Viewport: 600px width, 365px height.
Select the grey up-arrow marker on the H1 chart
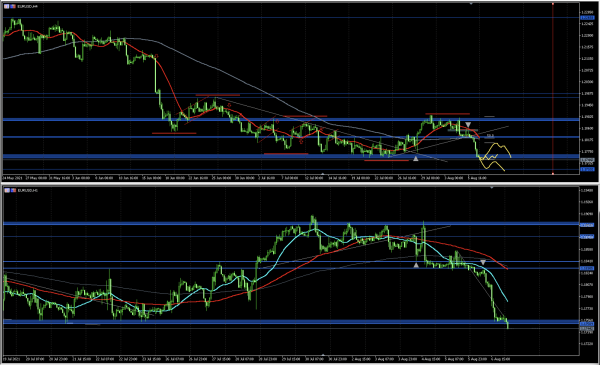pos(416,264)
